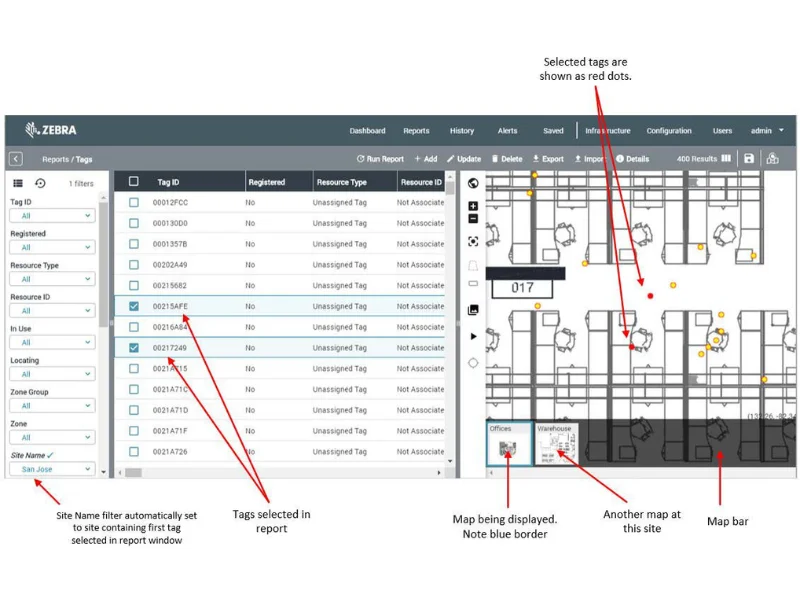Click the save disk icon
This screenshot has height=600, width=800.
[x=749, y=159]
